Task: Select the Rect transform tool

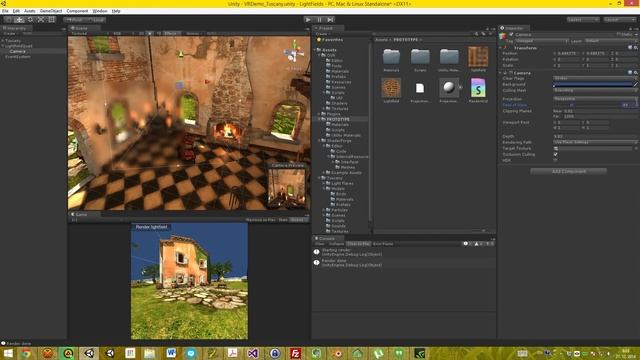Action: [x=52, y=19]
